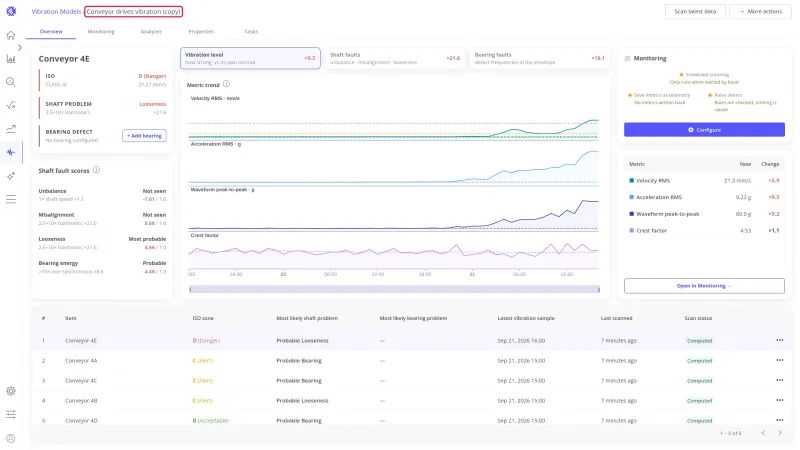Screen dimensions: 800x450
Task: Open the bar chart dashboards sidebar icon
Action: [11, 59]
